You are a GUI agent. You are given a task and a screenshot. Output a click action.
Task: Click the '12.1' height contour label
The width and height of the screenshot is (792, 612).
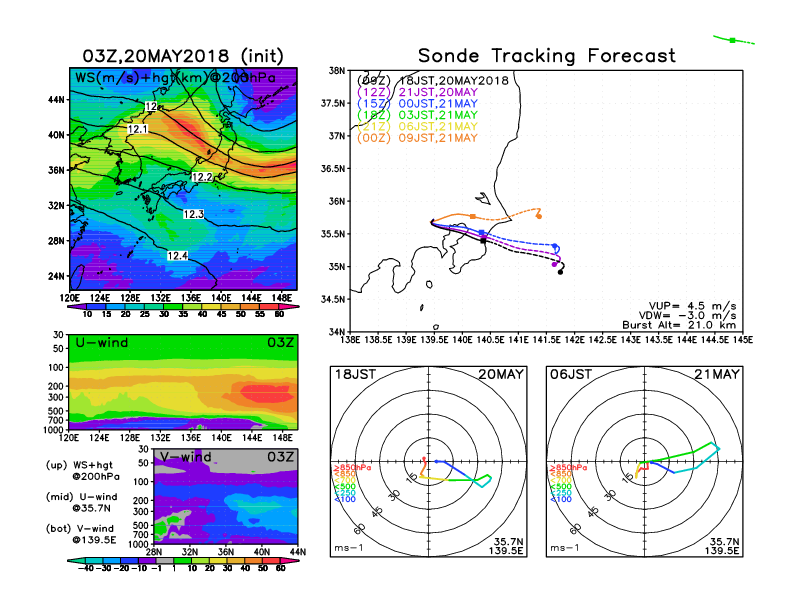(x=137, y=129)
